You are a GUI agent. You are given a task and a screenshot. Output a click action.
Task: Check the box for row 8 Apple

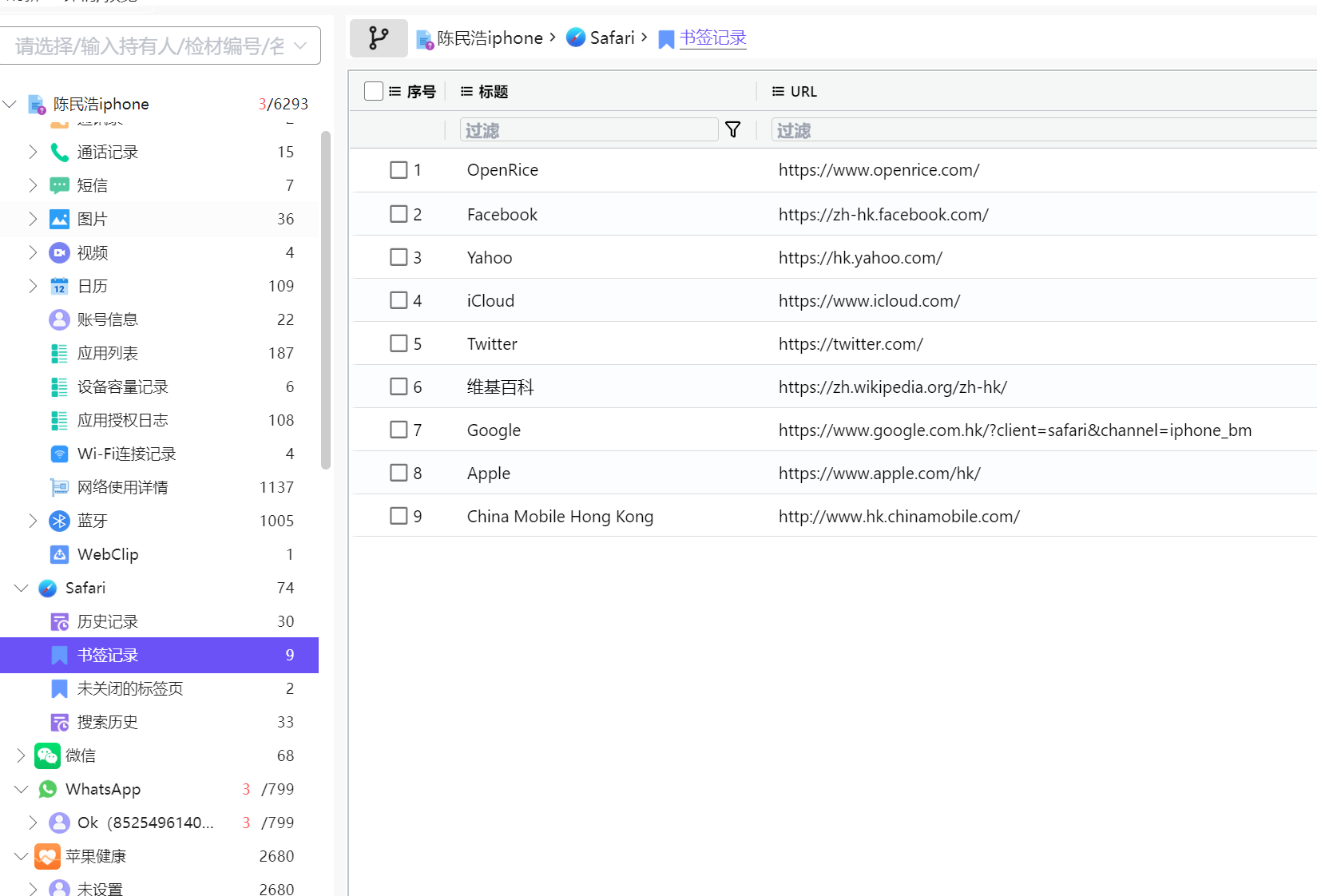pyautogui.click(x=399, y=473)
